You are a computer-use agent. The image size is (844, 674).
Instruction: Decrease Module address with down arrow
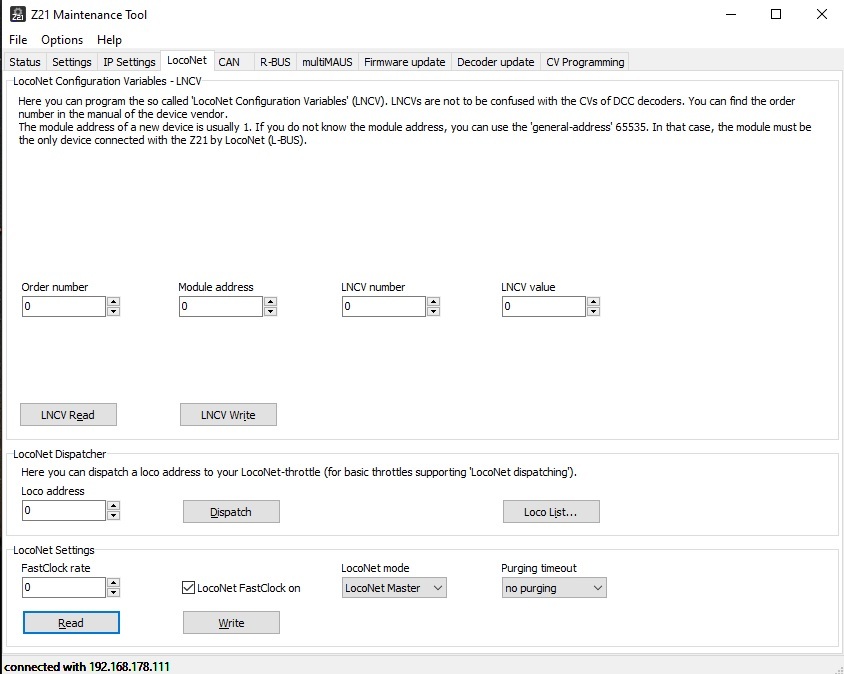[271, 311]
